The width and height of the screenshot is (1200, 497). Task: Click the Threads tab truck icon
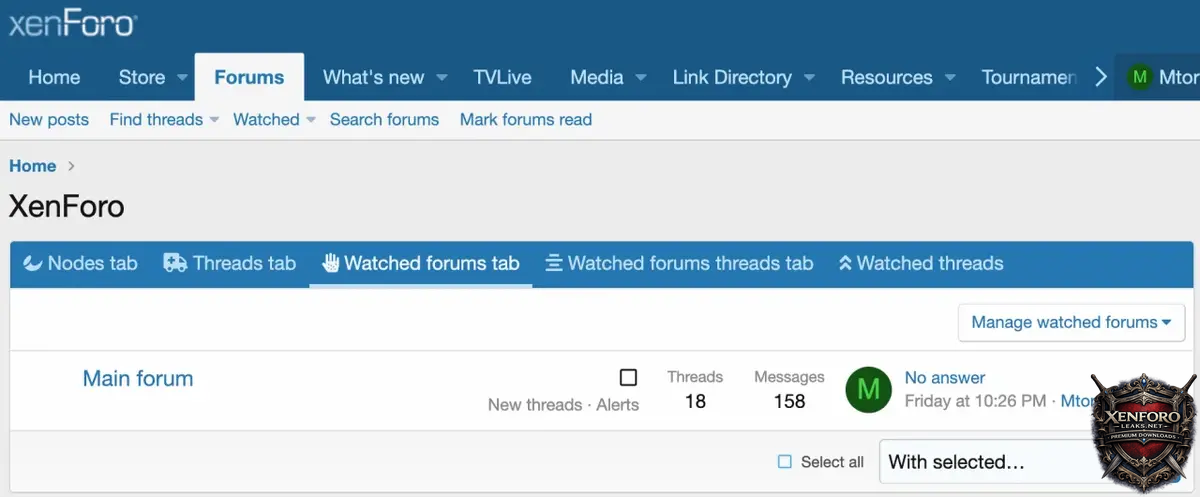click(x=175, y=263)
